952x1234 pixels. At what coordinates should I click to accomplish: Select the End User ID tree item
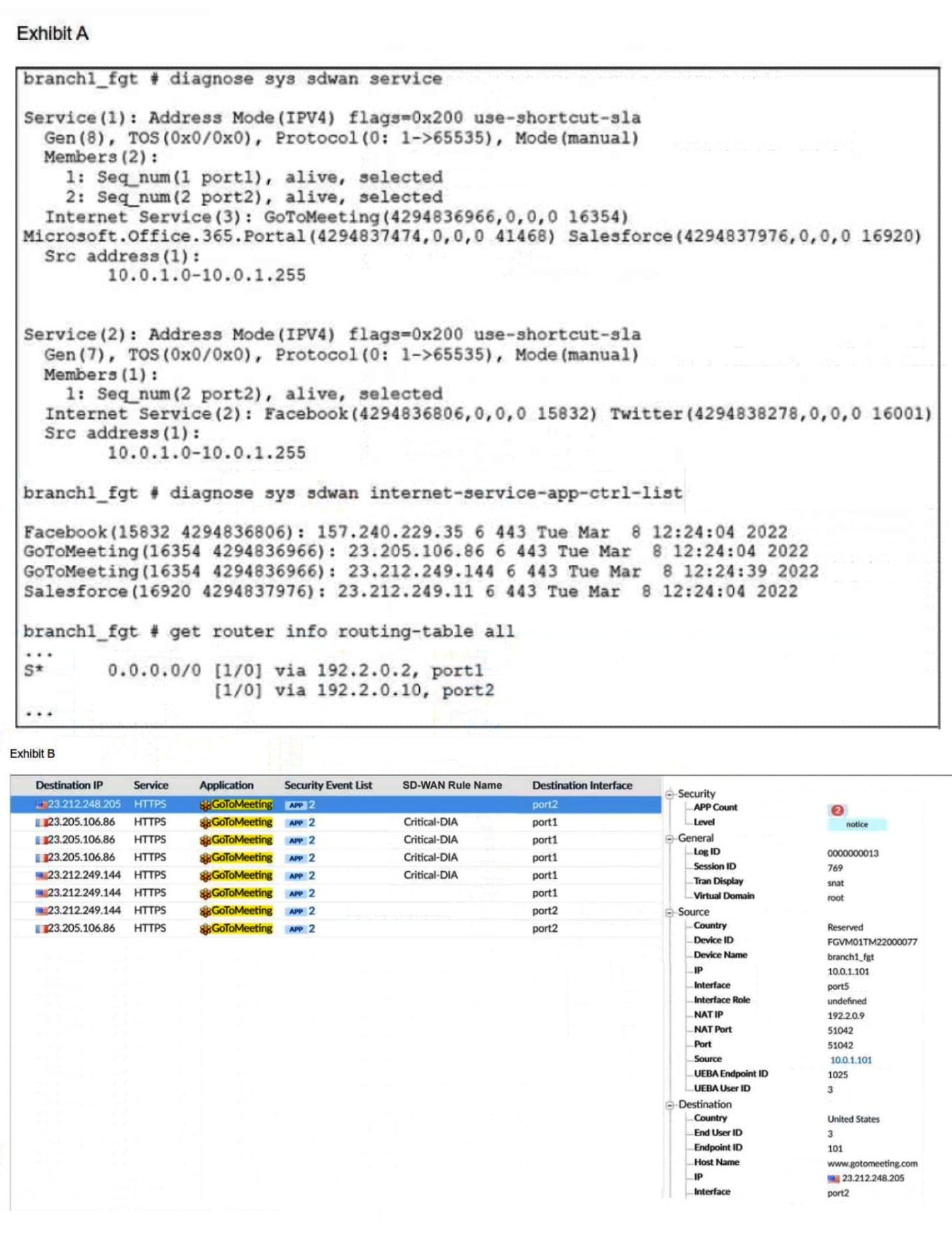click(x=718, y=1133)
